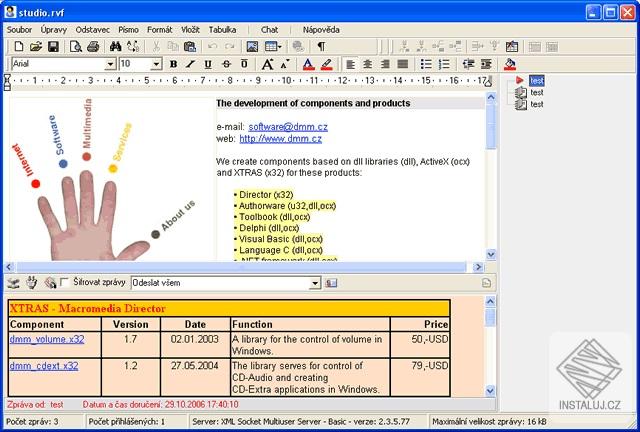
Task: Open the font size 10 dropdown
Action: pos(156,64)
